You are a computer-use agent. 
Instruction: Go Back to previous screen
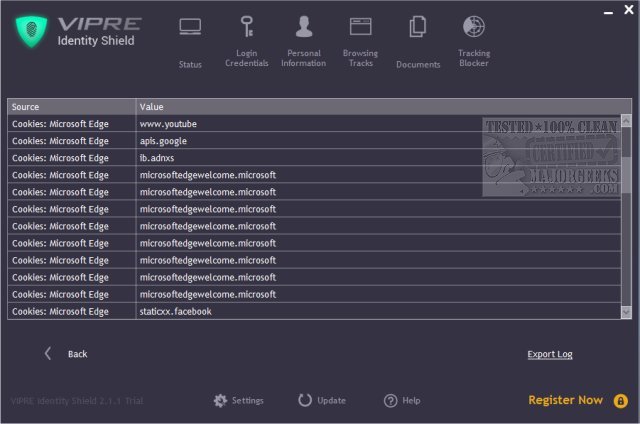78,354
